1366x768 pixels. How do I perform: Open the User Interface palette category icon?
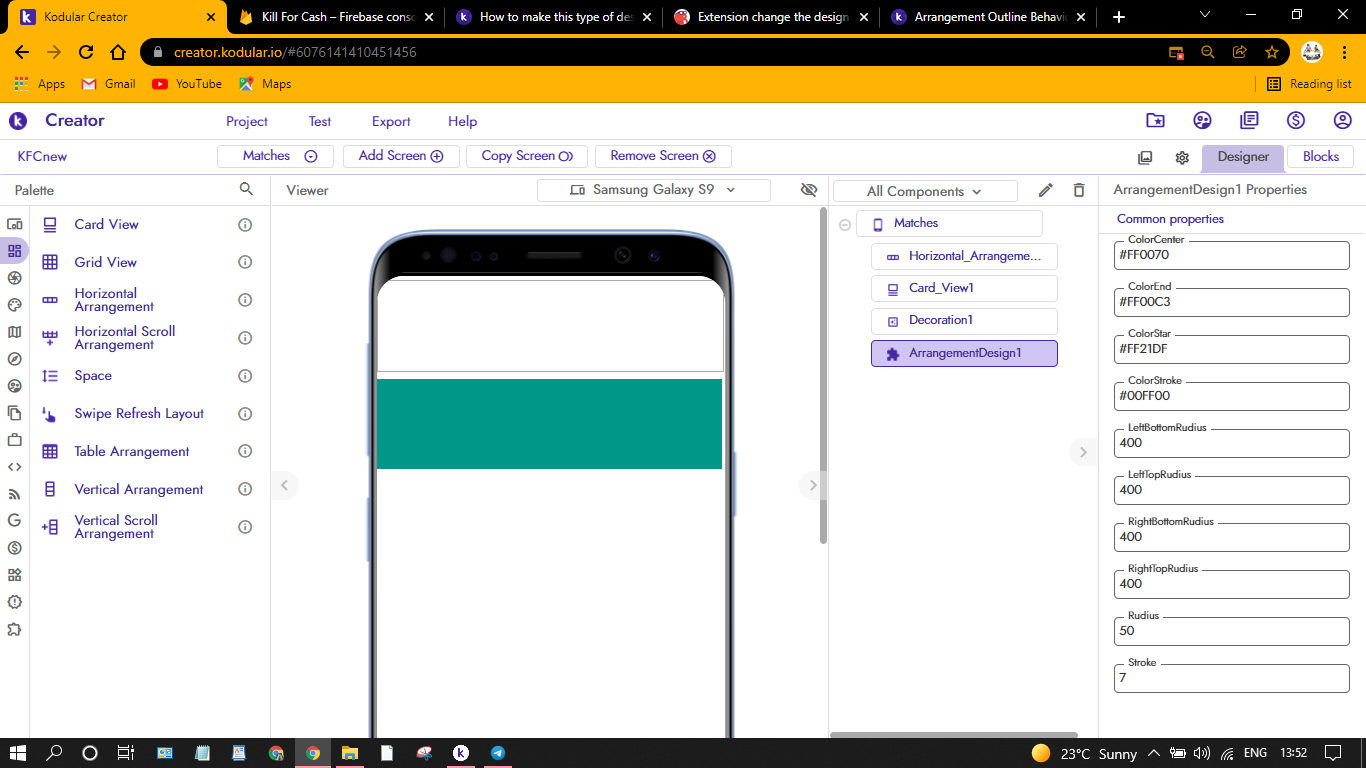[14, 224]
